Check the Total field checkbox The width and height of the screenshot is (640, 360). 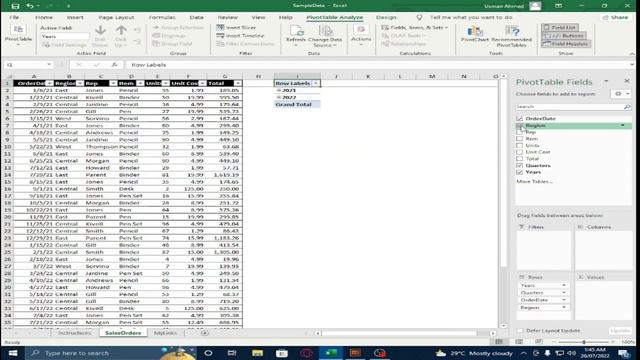coord(520,159)
